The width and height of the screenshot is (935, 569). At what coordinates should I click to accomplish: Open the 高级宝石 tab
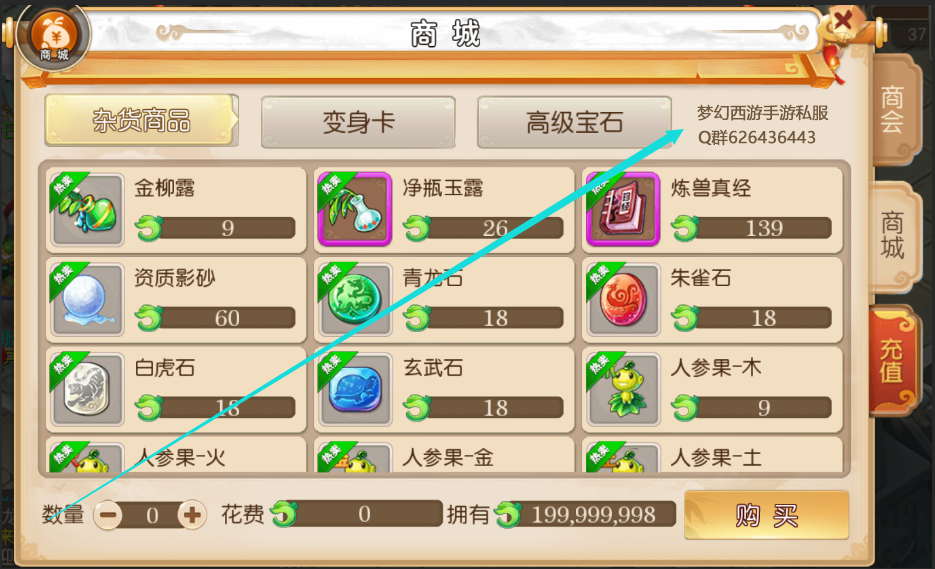point(574,122)
